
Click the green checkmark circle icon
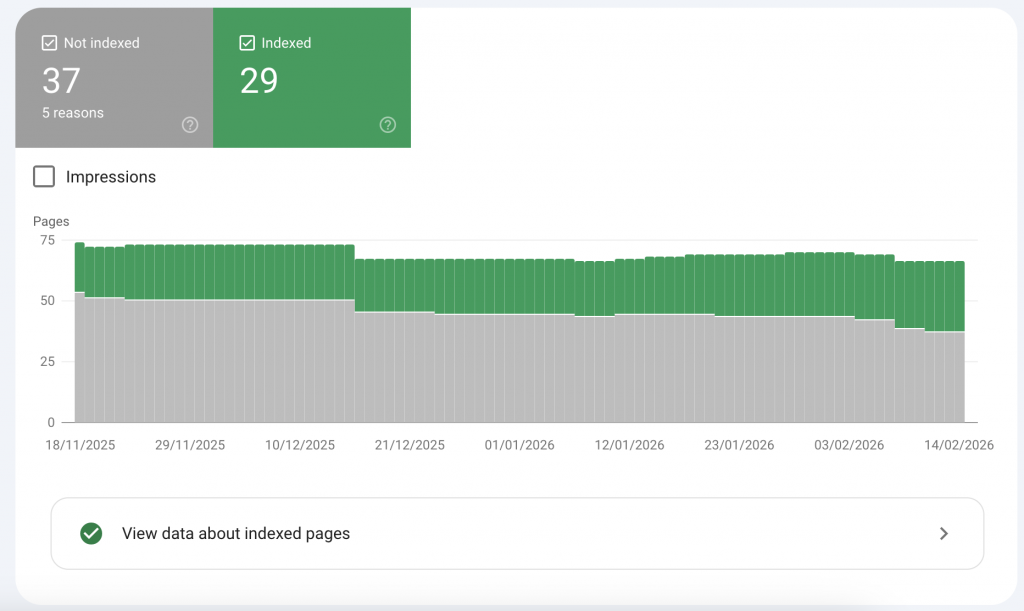pos(91,533)
